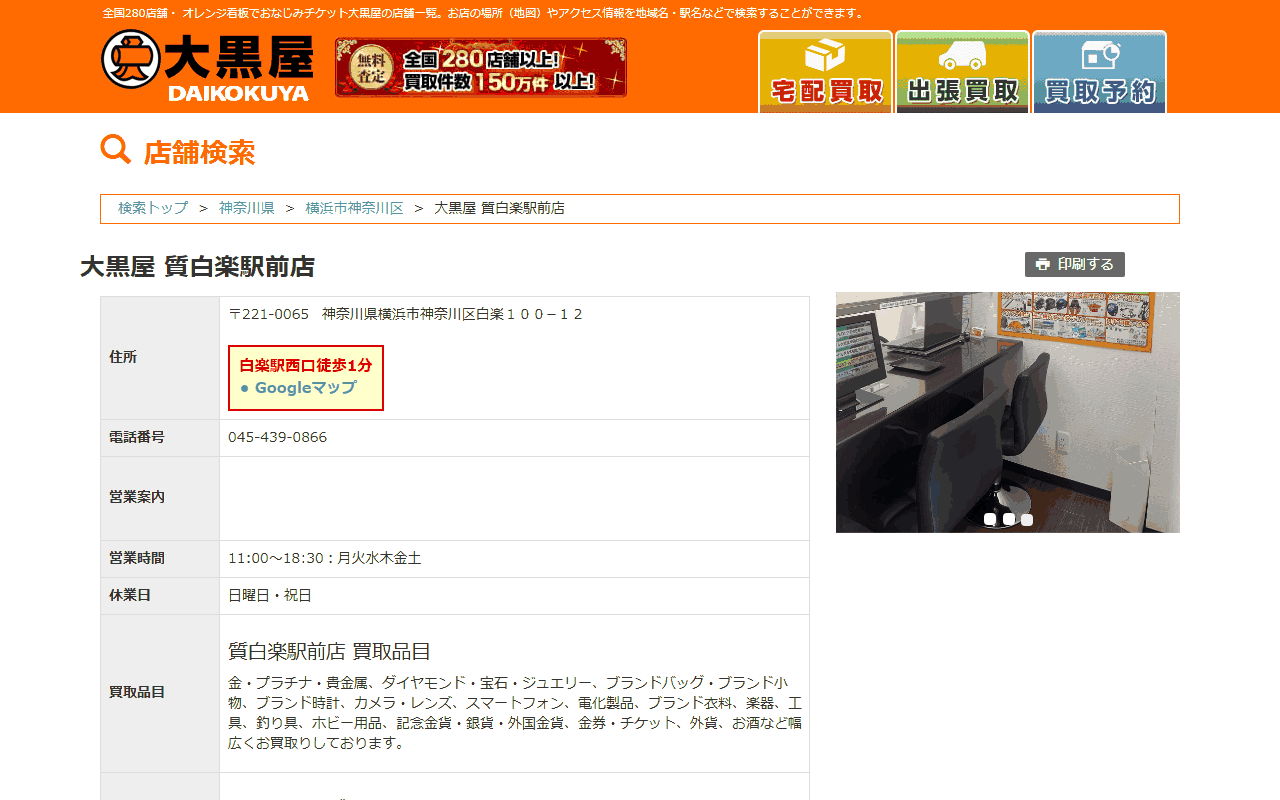
Task: Select the first carousel dot on store photo
Action: pos(990,519)
